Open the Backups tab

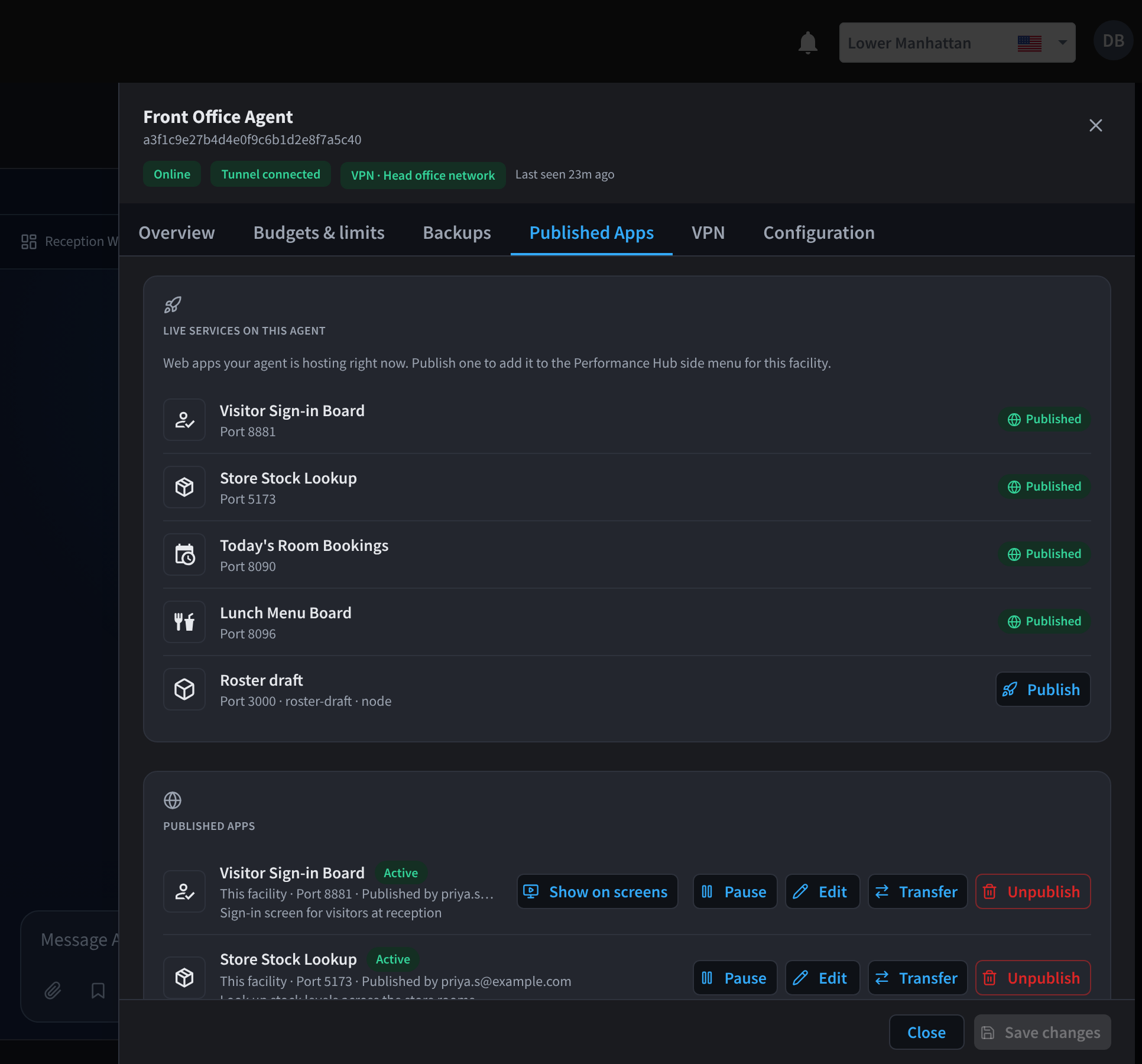click(x=457, y=232)
